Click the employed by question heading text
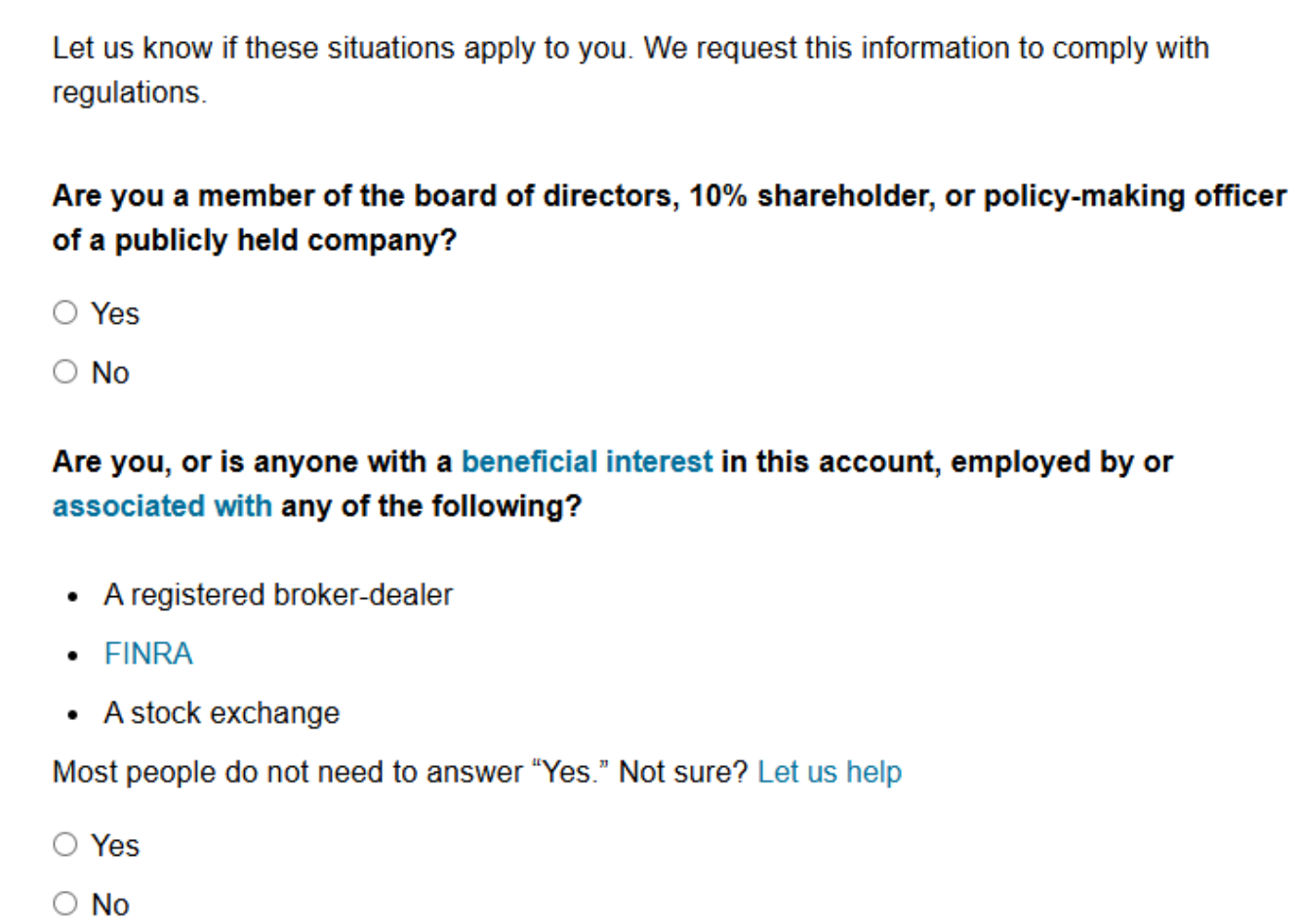Image resolution: width=1297 pixels, height=924 pixels. point(613,484)
